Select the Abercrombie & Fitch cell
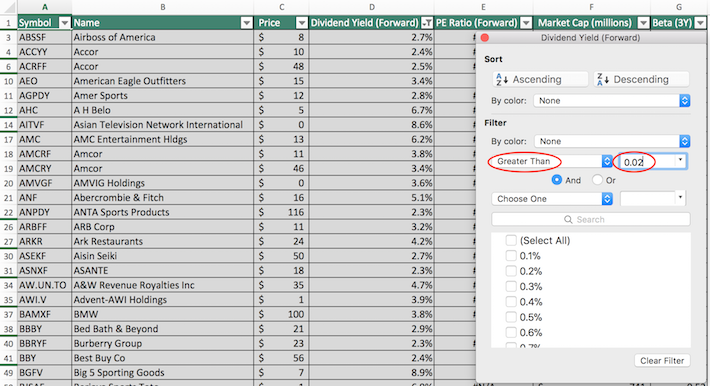 (163, 198)
